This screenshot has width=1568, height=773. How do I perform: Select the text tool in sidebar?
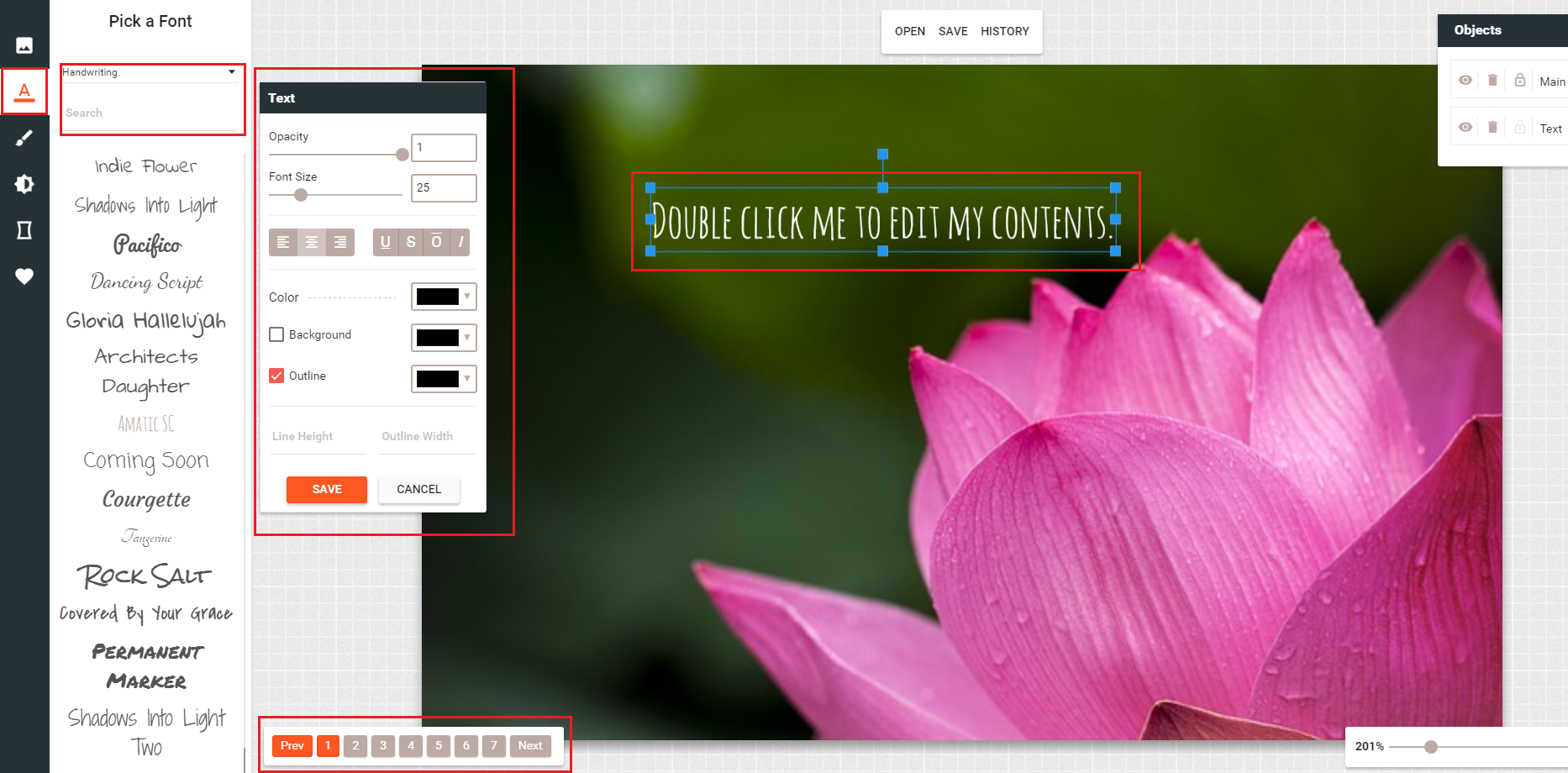[24, 92]
